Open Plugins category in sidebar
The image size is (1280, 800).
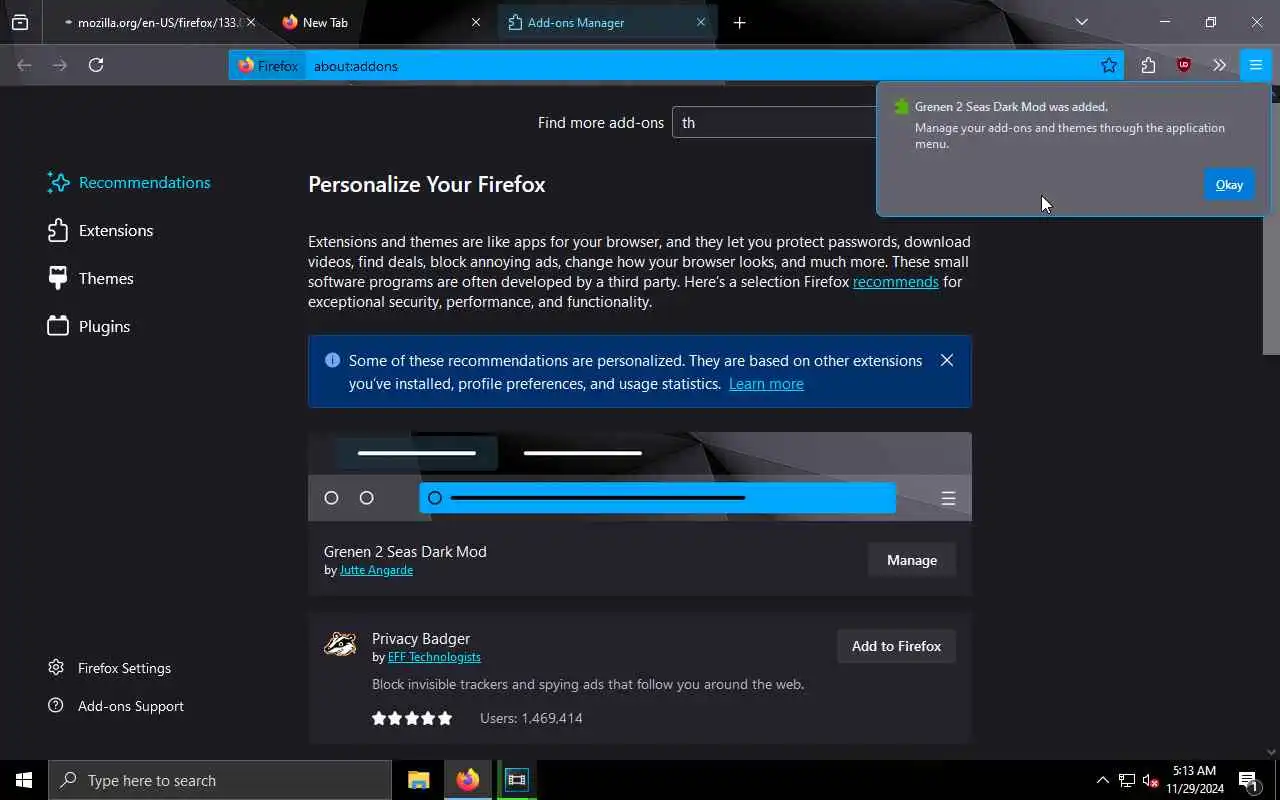coord(89,326)
